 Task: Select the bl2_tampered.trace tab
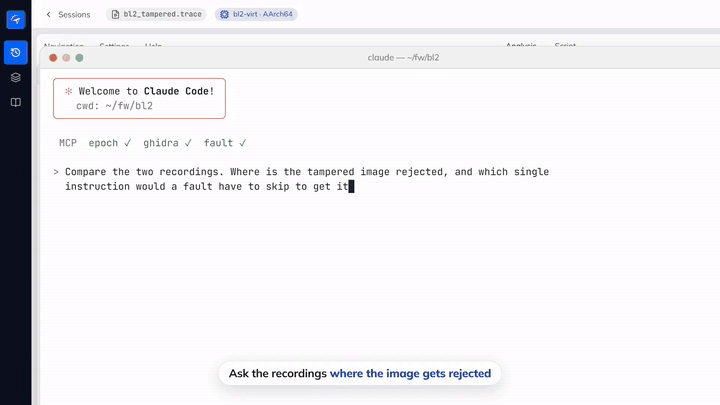(x=156, y=14)
